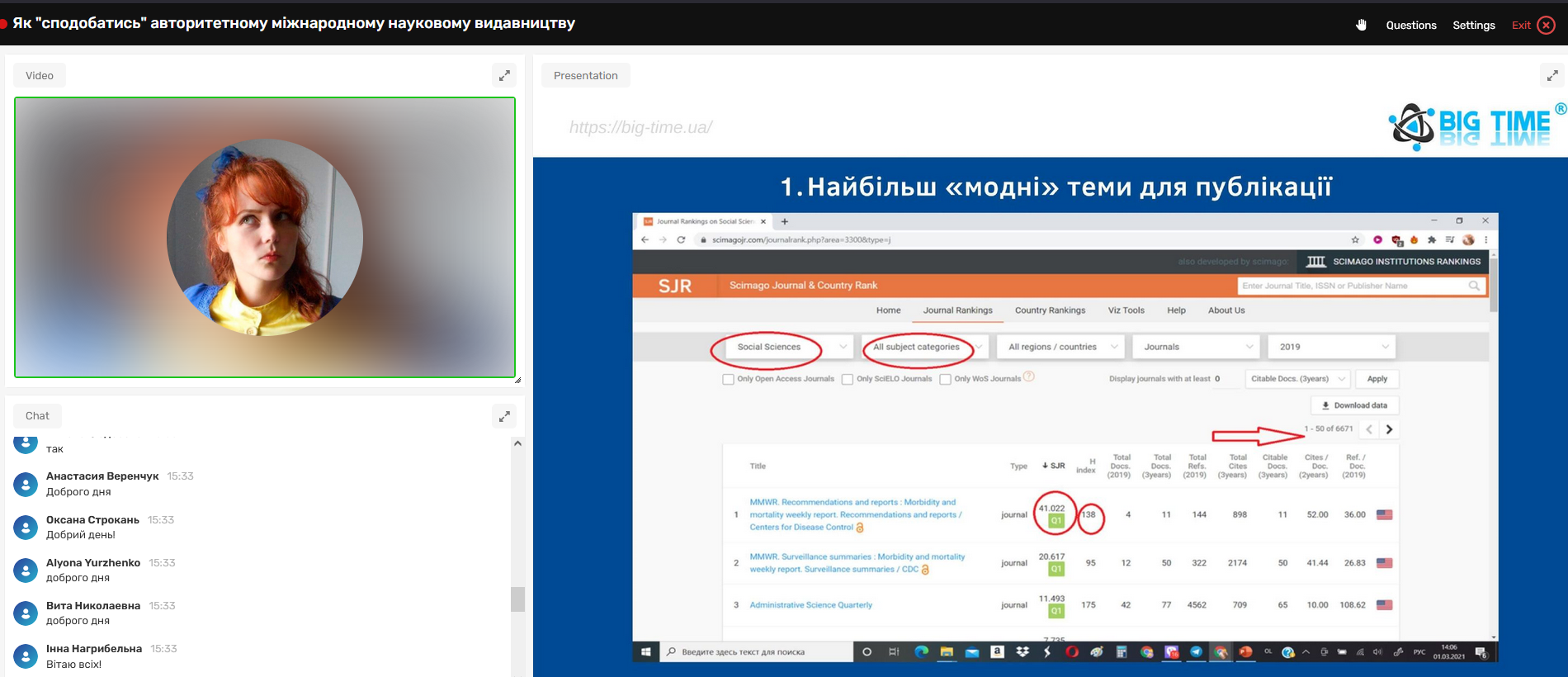Image resolution: width=1568 pixels, height=677 pixels.
Task: Click the BIG TIME logo on the slide
Action: tap(1476, 126)
